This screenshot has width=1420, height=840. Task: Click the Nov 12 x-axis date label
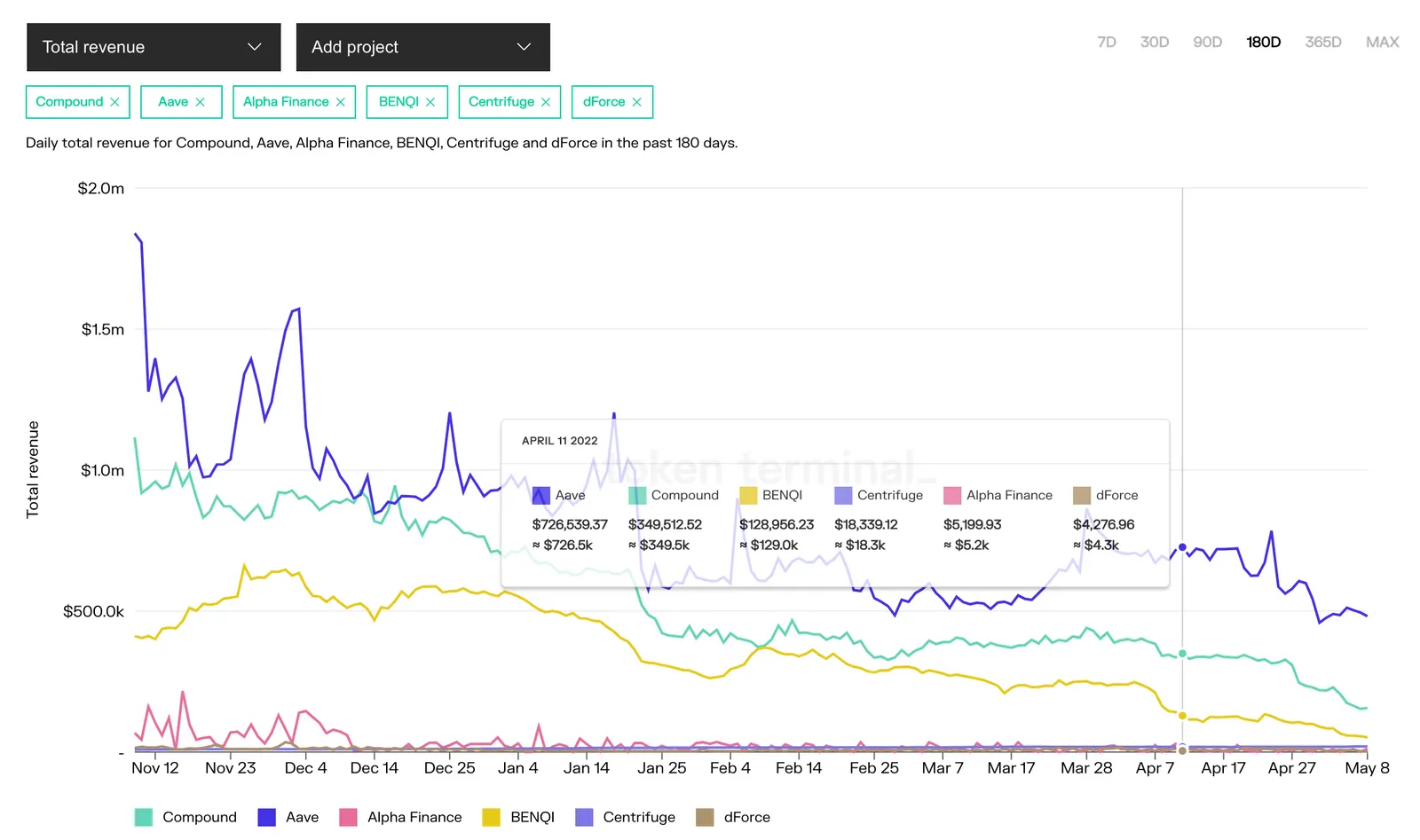point(155,768)
